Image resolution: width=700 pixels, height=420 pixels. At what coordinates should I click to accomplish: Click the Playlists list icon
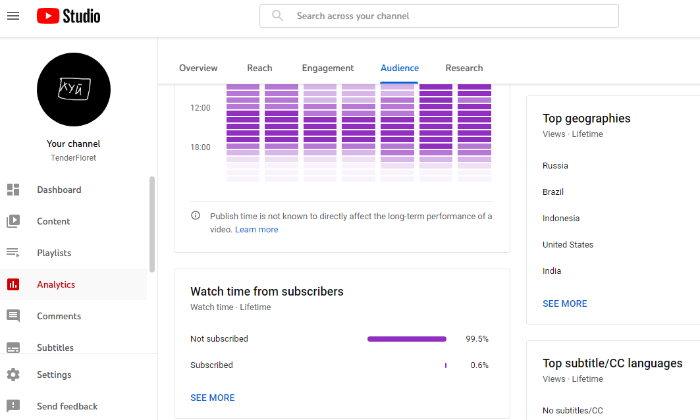13,253
